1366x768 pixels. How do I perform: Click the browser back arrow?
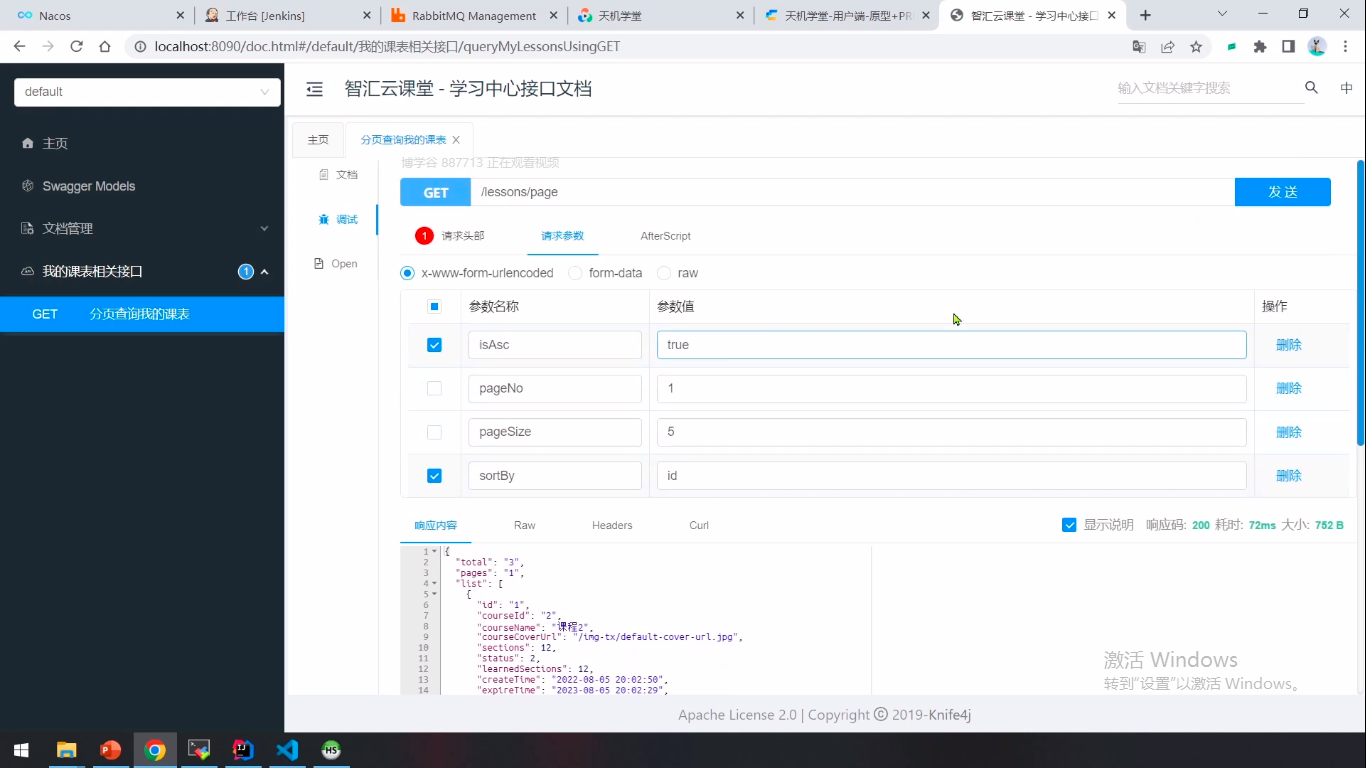coord(19,46)
